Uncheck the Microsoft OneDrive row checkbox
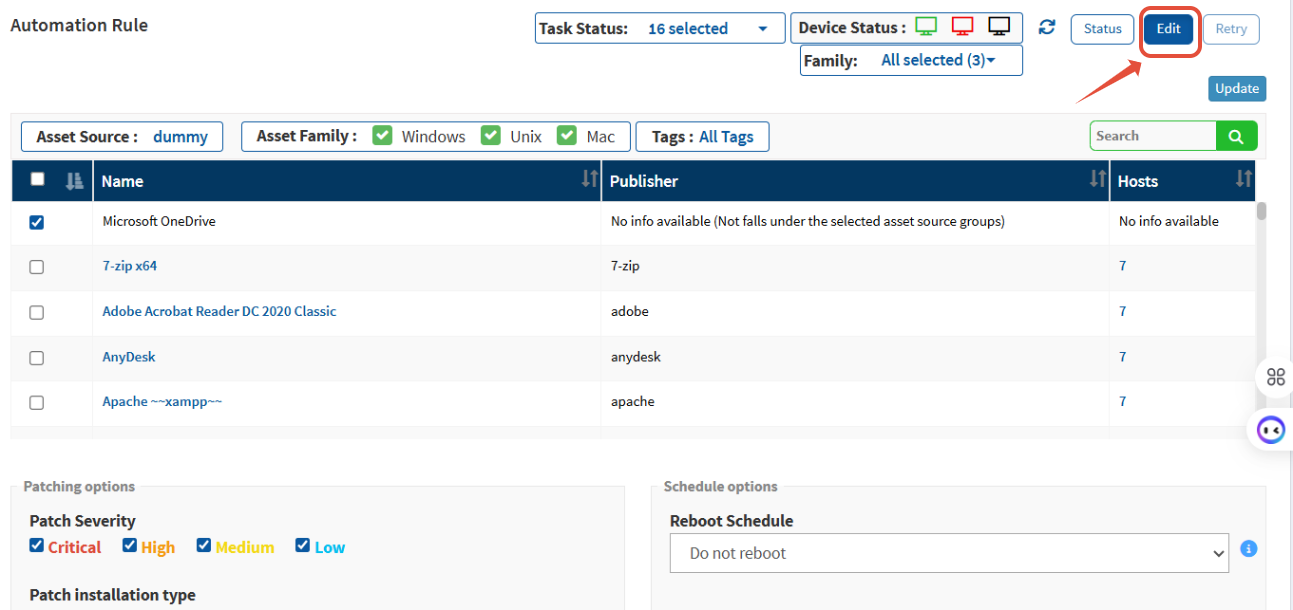Screen dimensions: 1293x610 37,222
